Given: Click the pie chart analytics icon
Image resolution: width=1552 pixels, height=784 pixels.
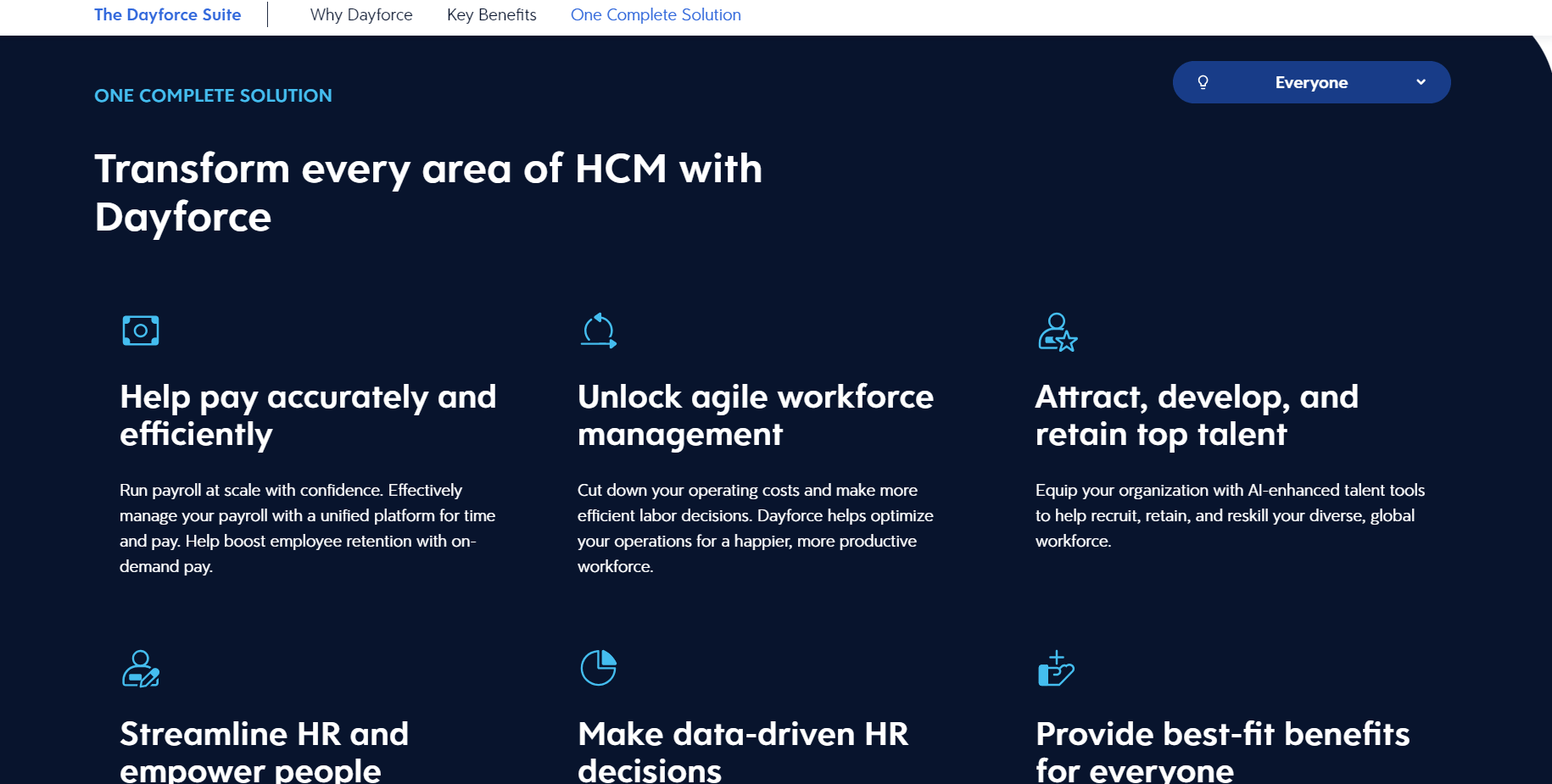Looking at the screenshot, I should click(x=599, y=668).
